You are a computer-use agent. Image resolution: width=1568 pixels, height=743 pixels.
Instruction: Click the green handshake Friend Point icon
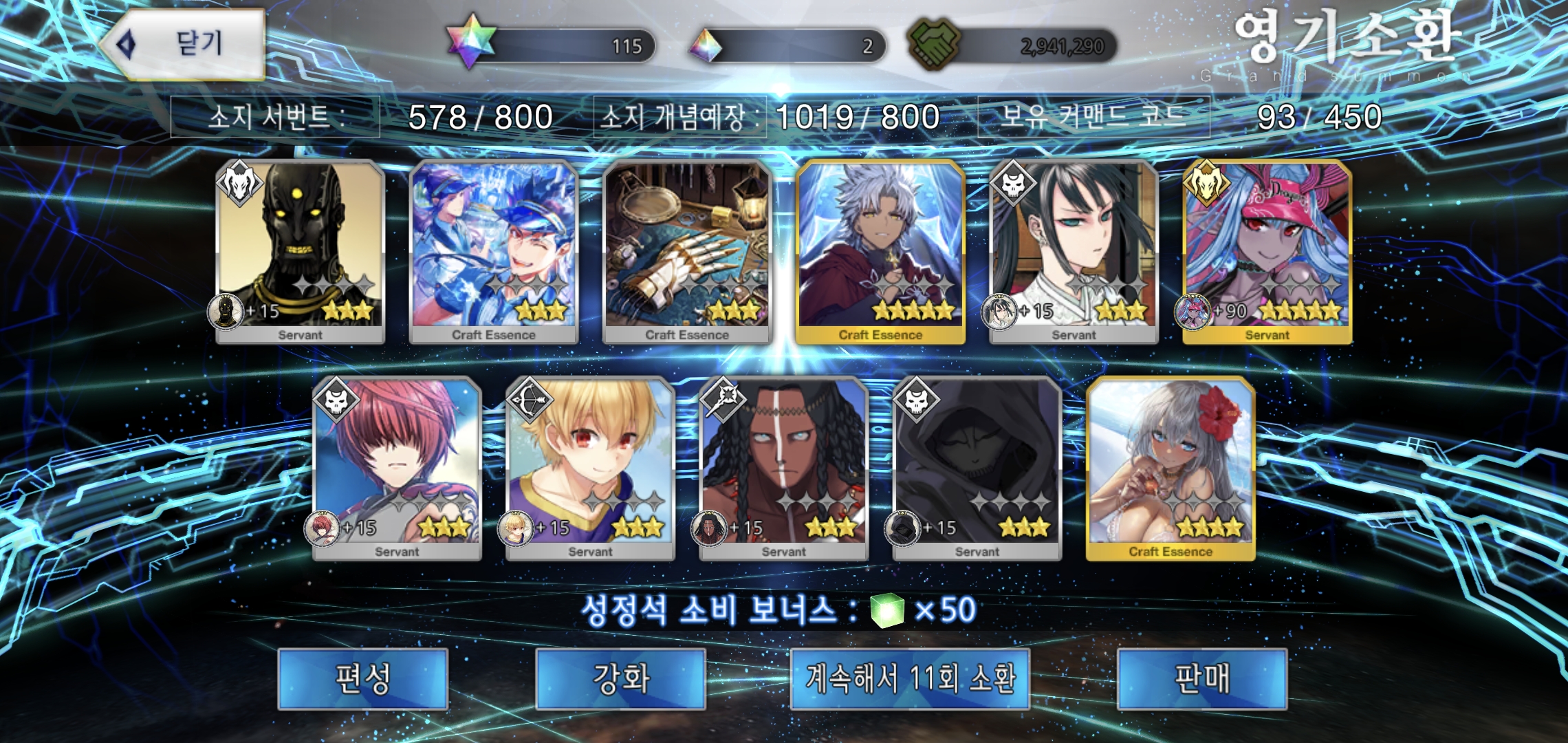tap(934, 44)
